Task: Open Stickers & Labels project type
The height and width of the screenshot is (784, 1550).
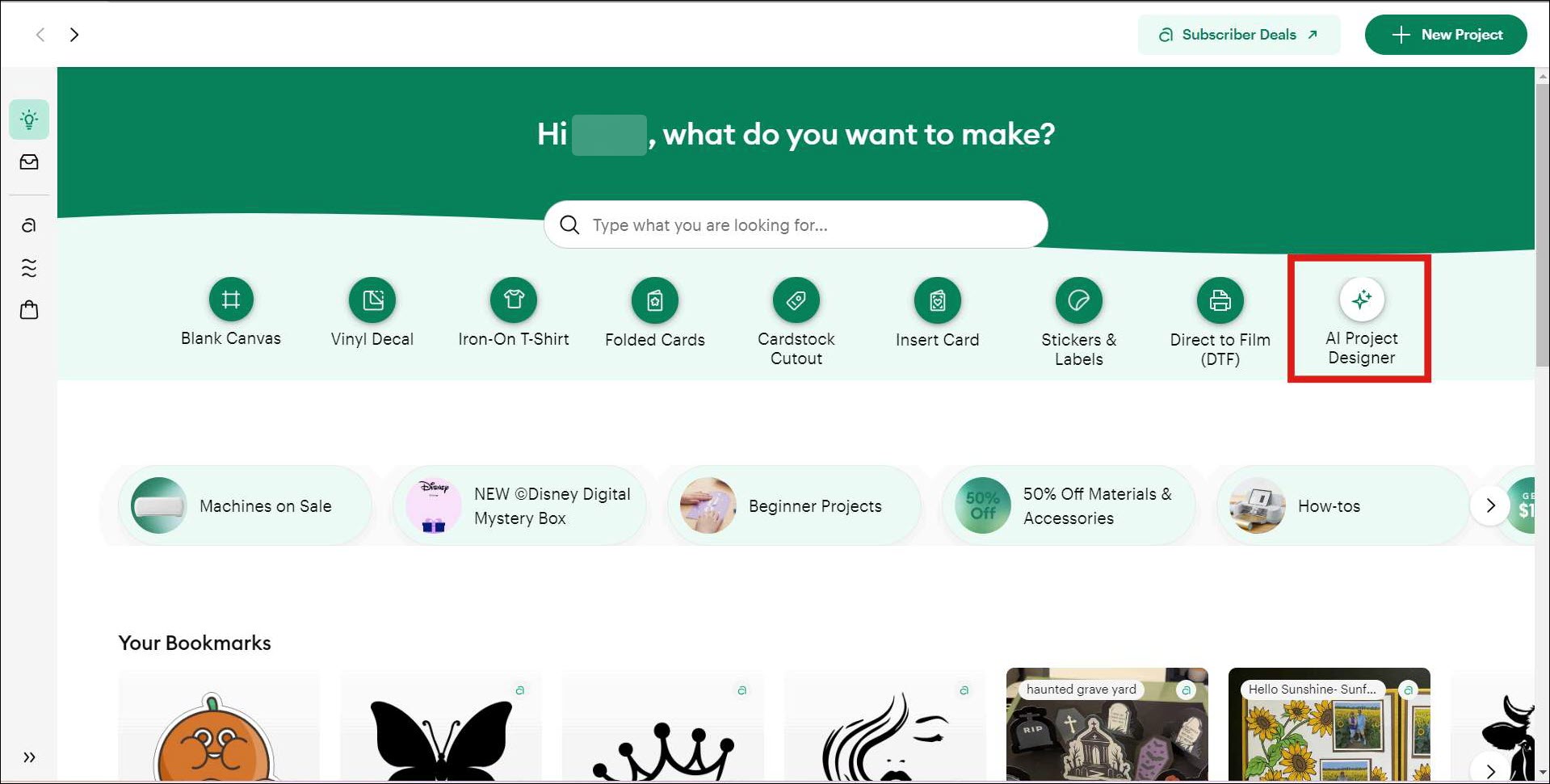Action: (1078, 300)
